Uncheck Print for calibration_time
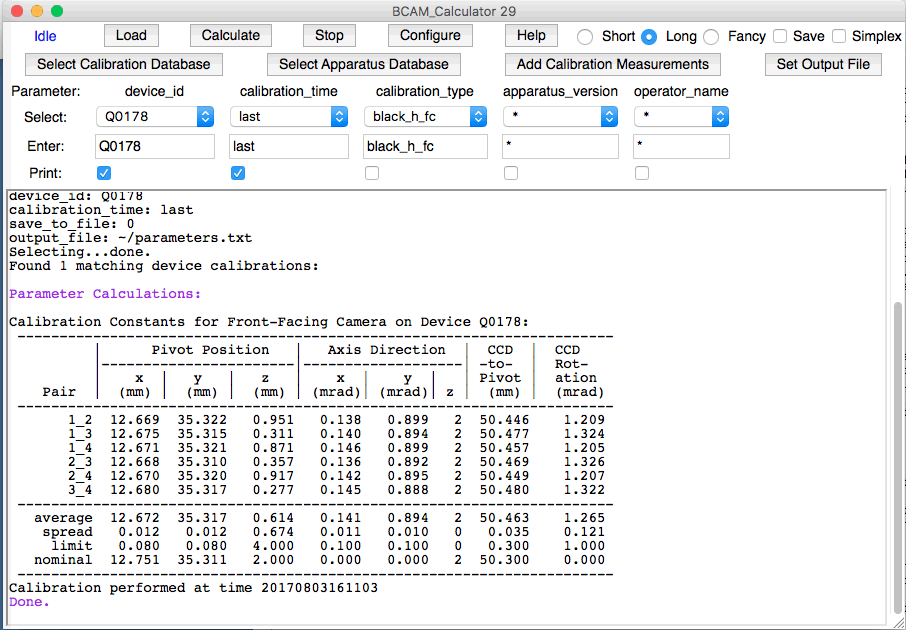This screenshot has height=630, width=906. [x=238, y=173]
